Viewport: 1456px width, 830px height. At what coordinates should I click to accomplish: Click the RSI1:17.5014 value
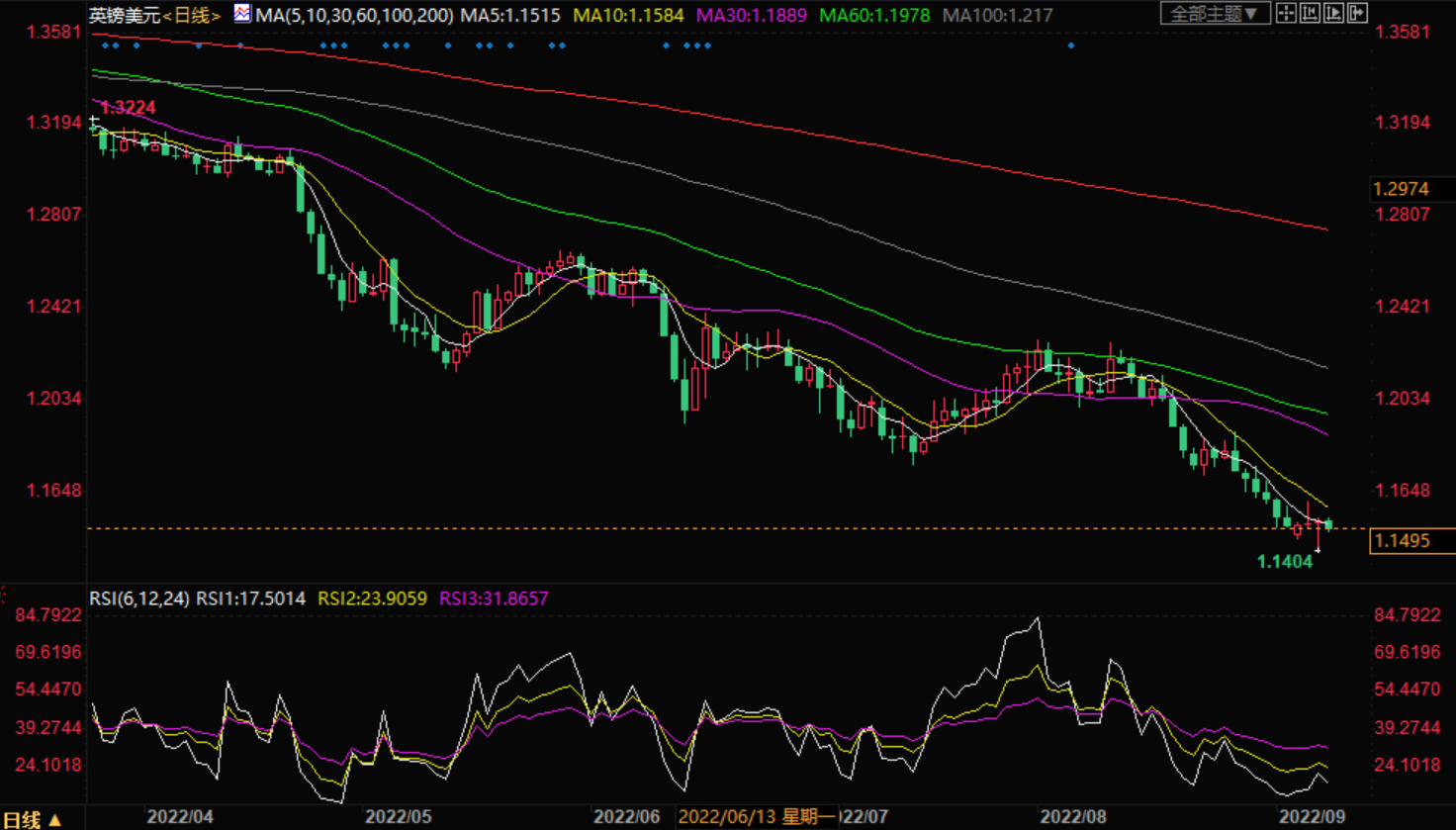point(250,599)
